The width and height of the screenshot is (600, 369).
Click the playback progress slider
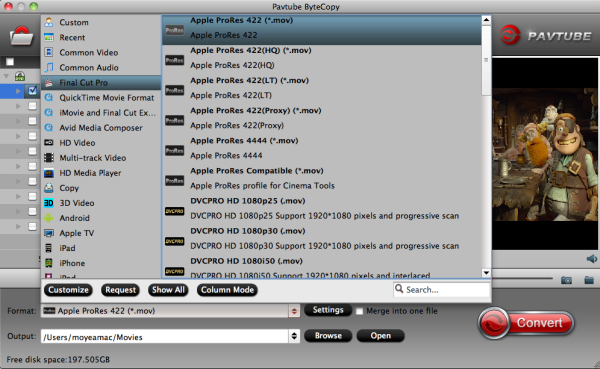point(522,278)
